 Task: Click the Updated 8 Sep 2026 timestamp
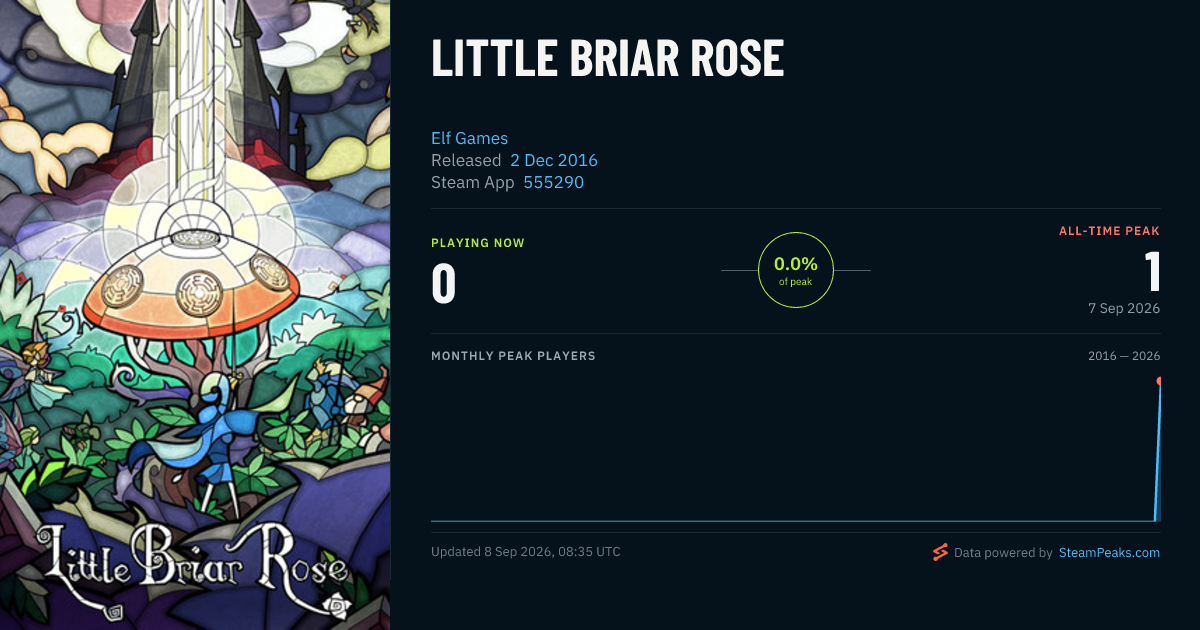(x=526, y=552)
